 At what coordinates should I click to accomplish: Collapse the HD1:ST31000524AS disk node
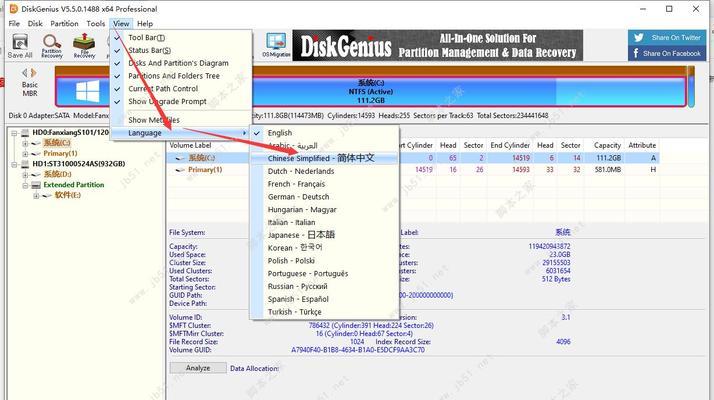(14, 164)
